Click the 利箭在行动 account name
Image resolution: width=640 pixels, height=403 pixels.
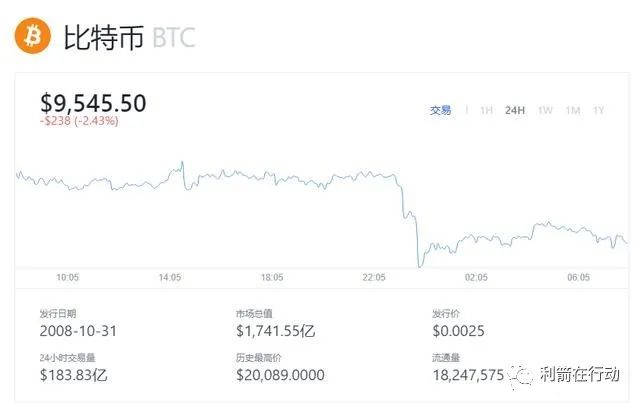580,372
